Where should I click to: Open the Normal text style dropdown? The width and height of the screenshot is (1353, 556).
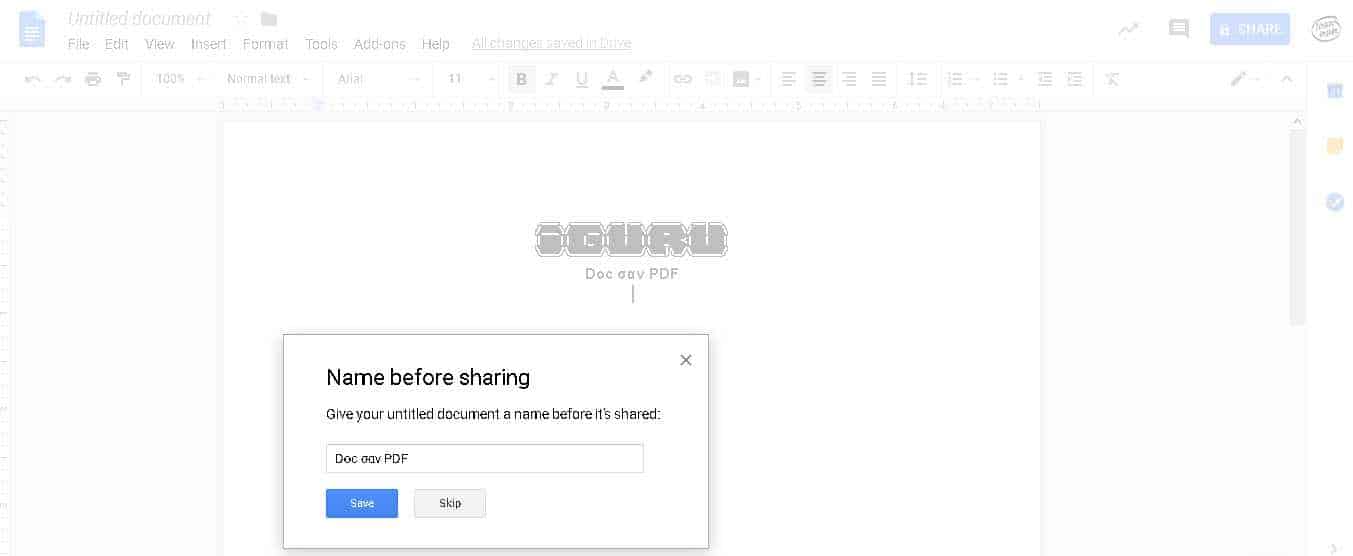[x=268, y=79]
